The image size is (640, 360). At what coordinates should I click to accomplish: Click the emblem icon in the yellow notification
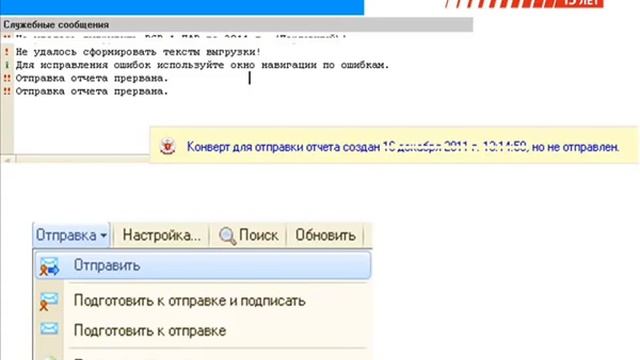pos(167,146)
